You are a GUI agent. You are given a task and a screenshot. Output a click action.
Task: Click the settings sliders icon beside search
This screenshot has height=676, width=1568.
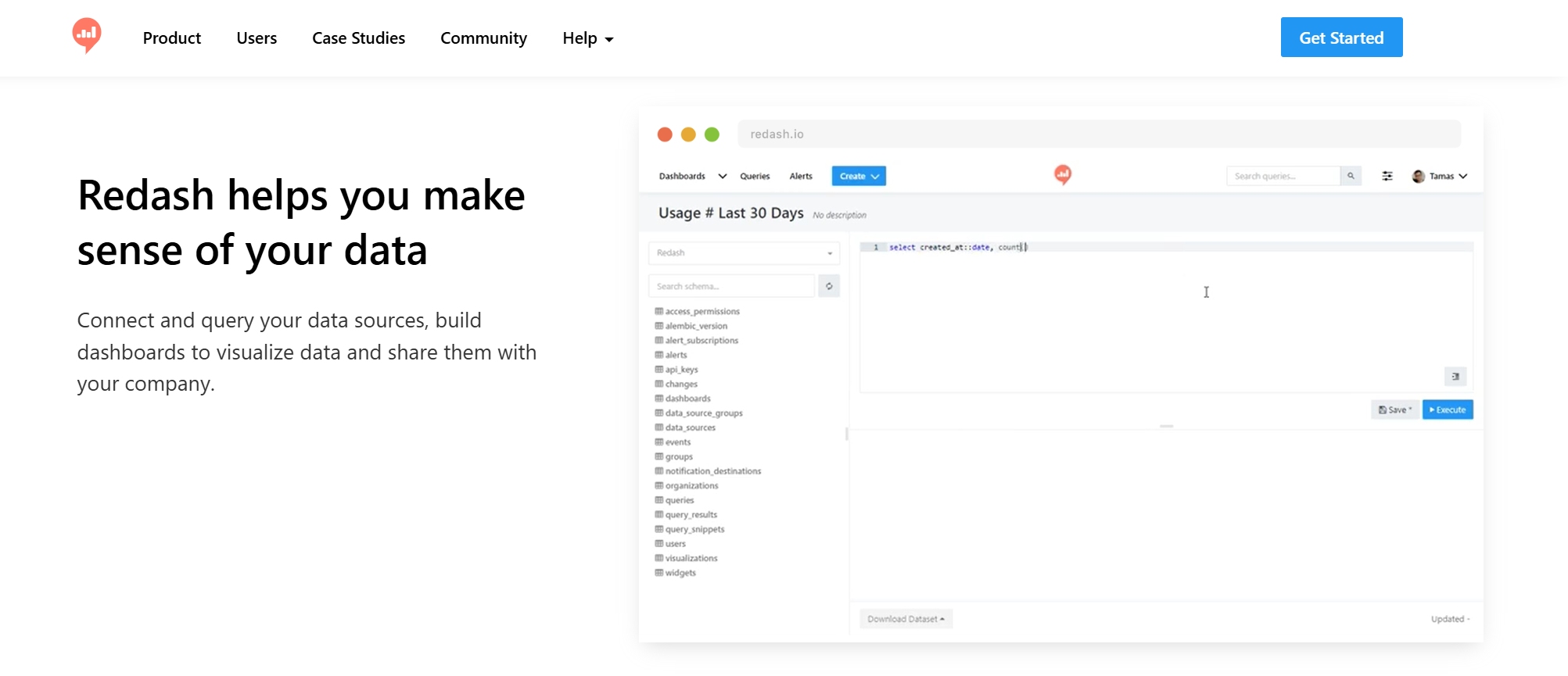tap(1387, 176)
